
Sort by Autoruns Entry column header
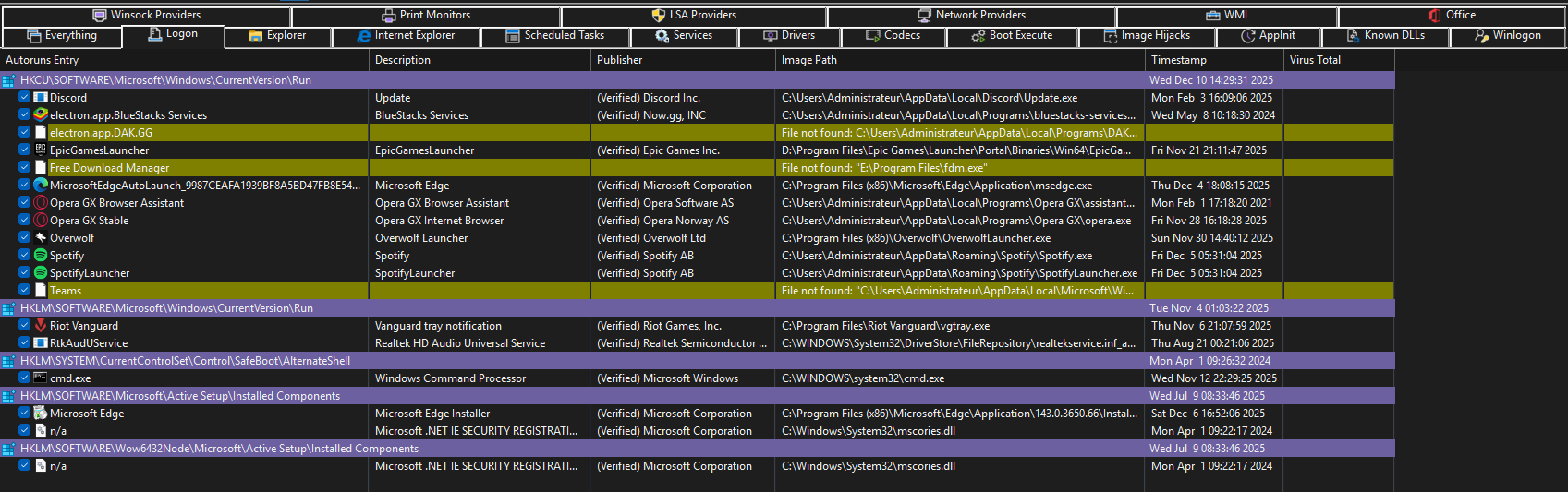184,60
